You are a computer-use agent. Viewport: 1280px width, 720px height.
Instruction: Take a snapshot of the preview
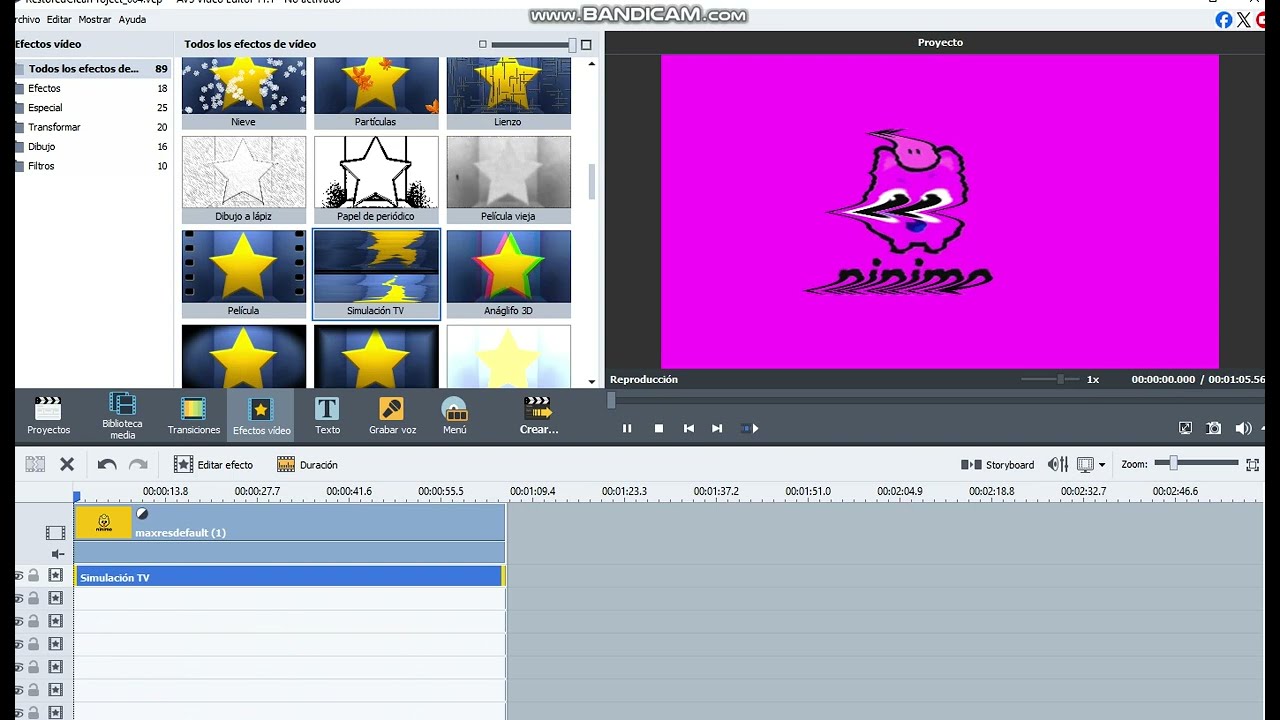[1213, 428]
